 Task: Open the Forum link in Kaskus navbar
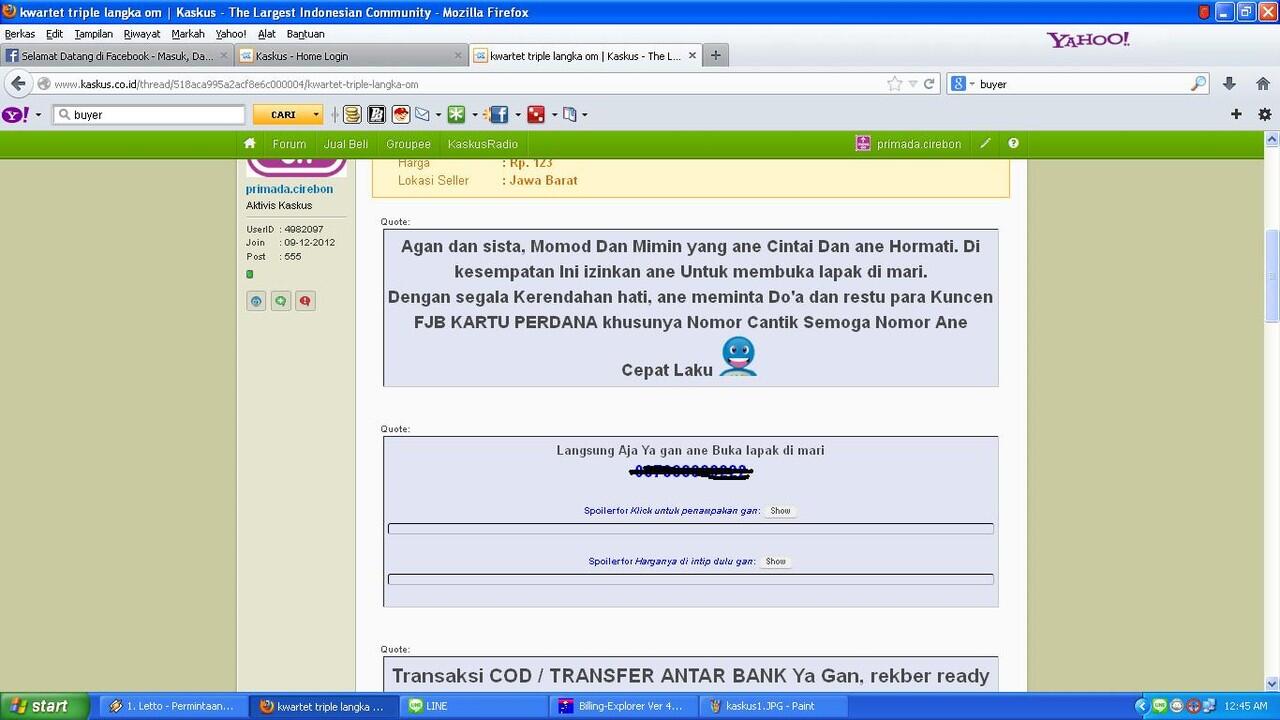289,144
